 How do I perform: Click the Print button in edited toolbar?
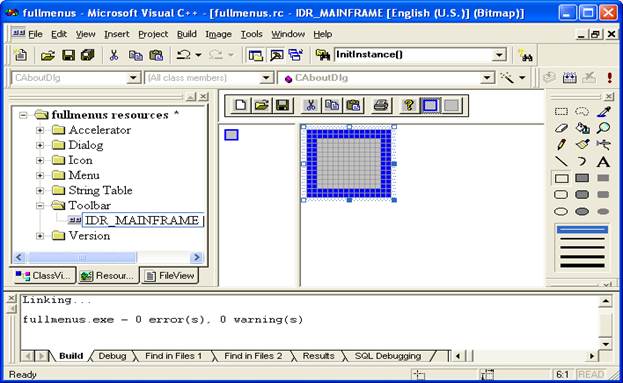click(x=381, y=105)
